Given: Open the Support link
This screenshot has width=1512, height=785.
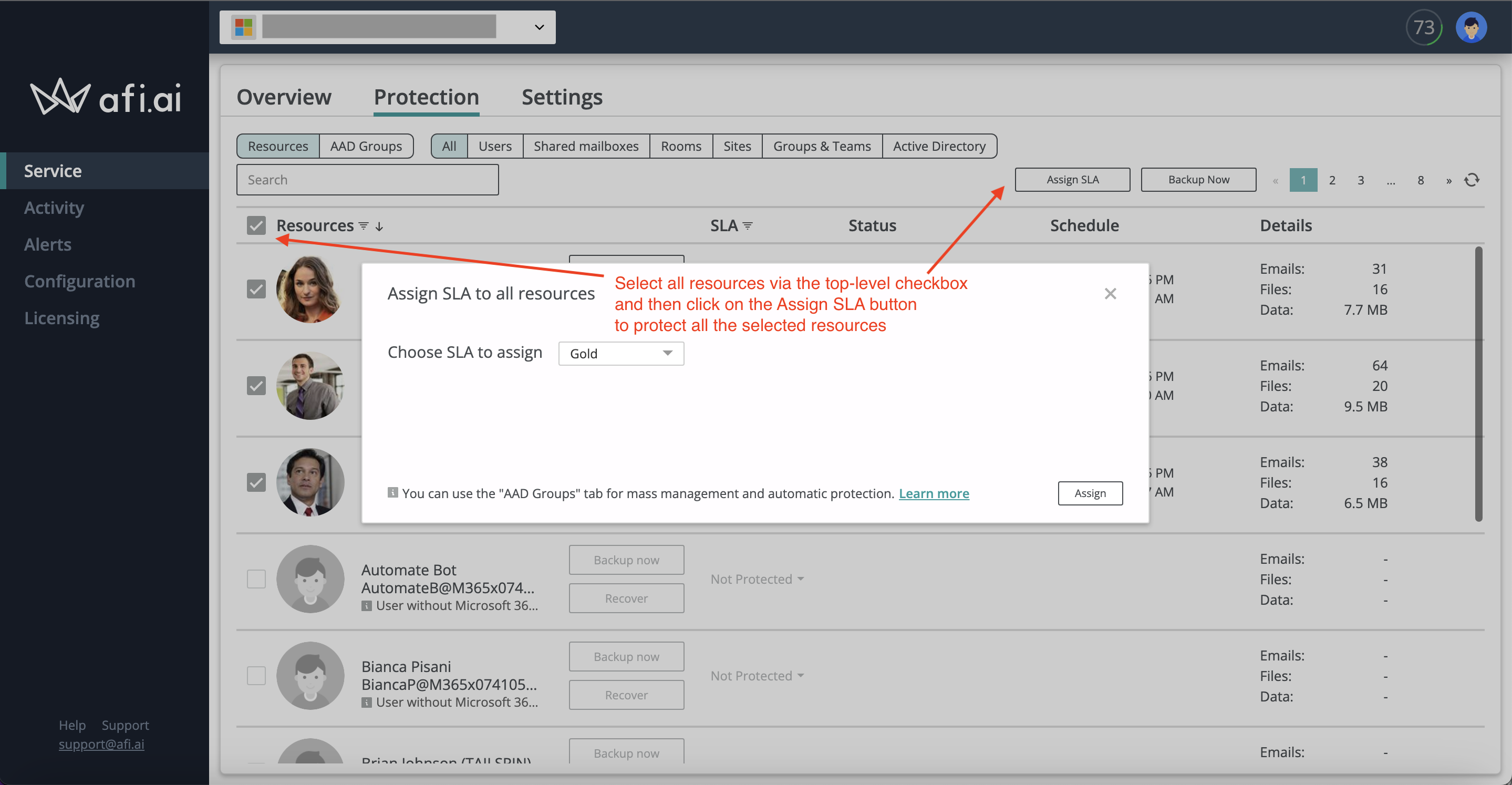Looking at the screenshot, I should (x=125, y=725).
